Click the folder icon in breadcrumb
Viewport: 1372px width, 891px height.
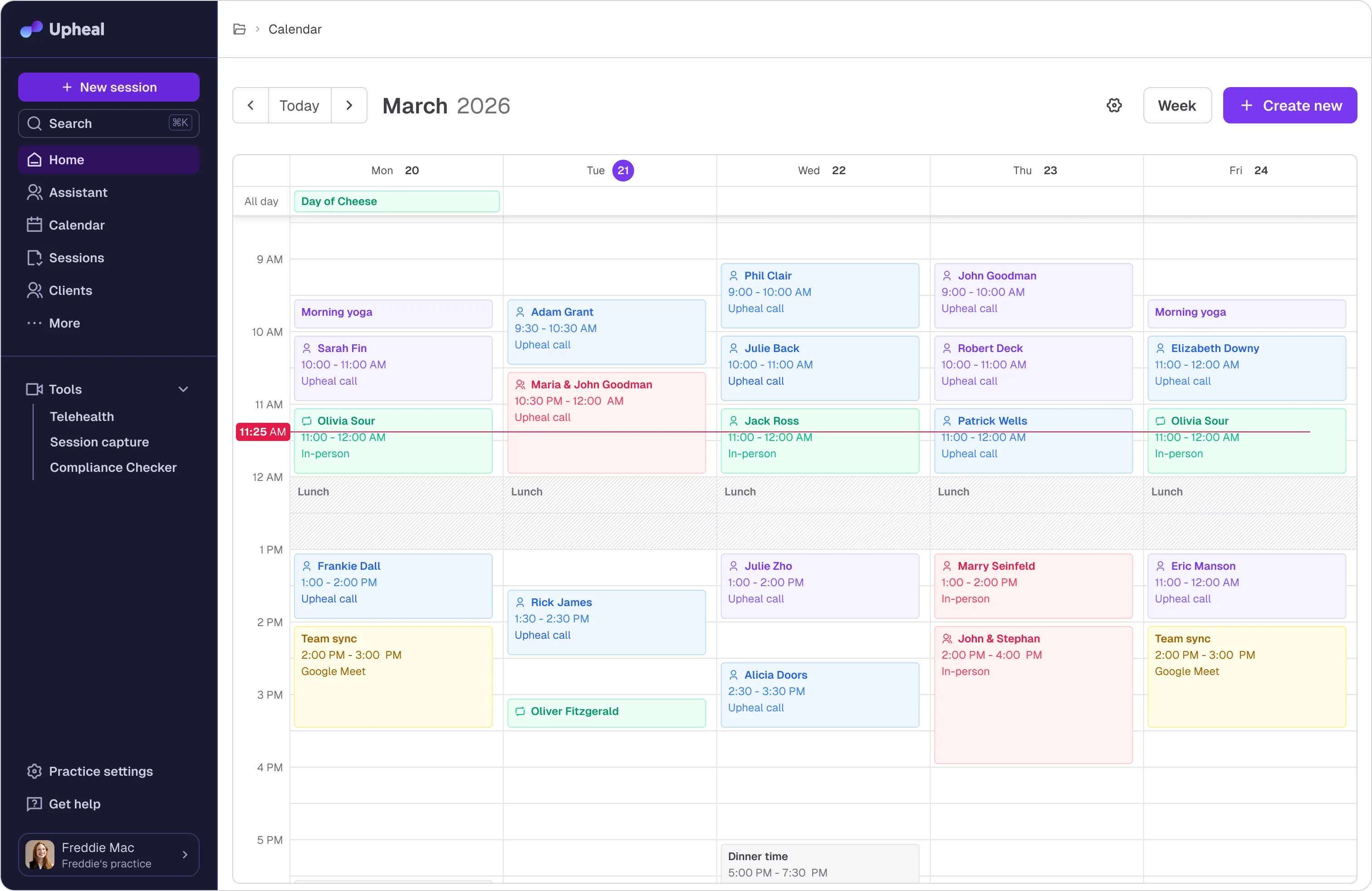pos(239,29)
